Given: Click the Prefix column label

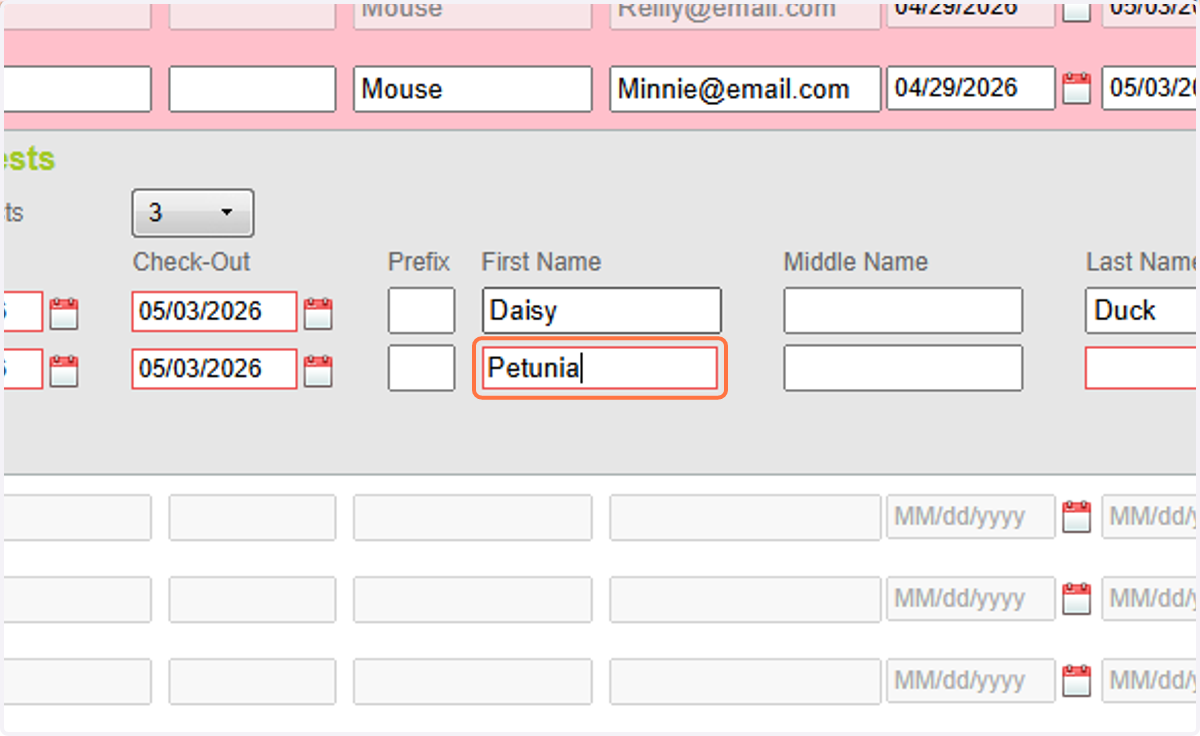Looking at the screenshot, I should coord(419,262).
